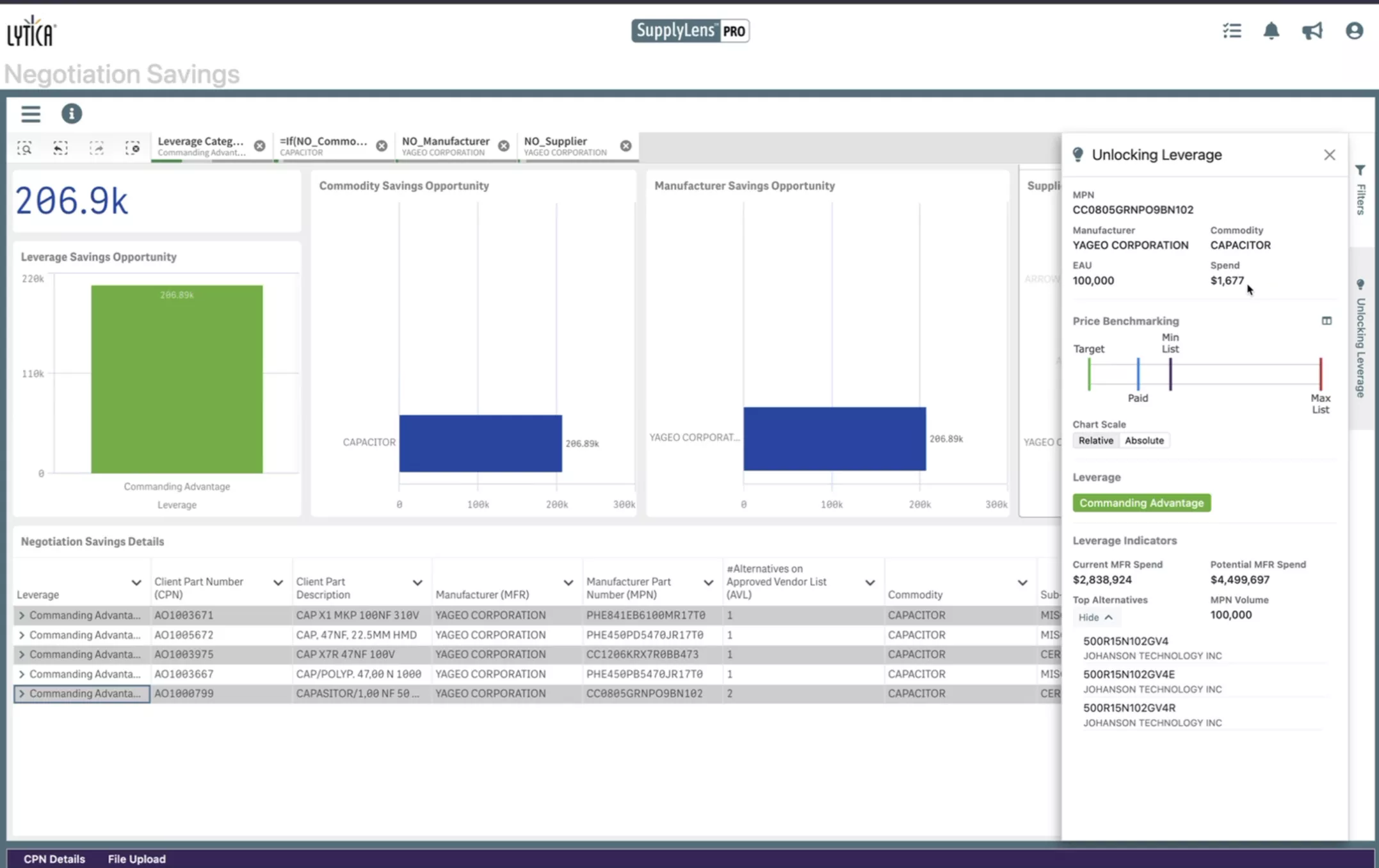Select Relative chart scale option
Viewport: 1379px width, 868px height.
(1095, 440)
